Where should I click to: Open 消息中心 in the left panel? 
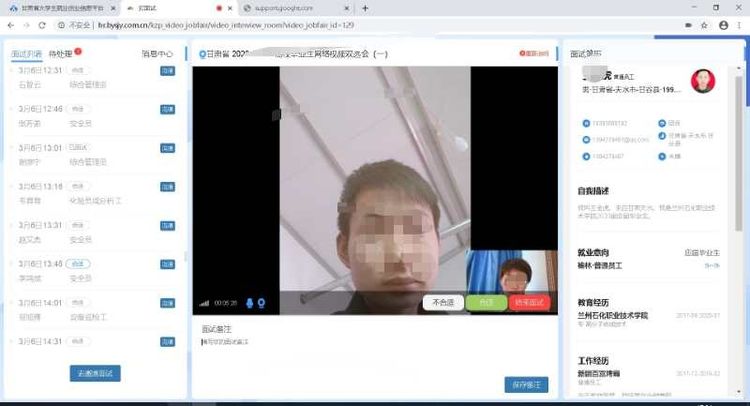[x=157, y=54]
